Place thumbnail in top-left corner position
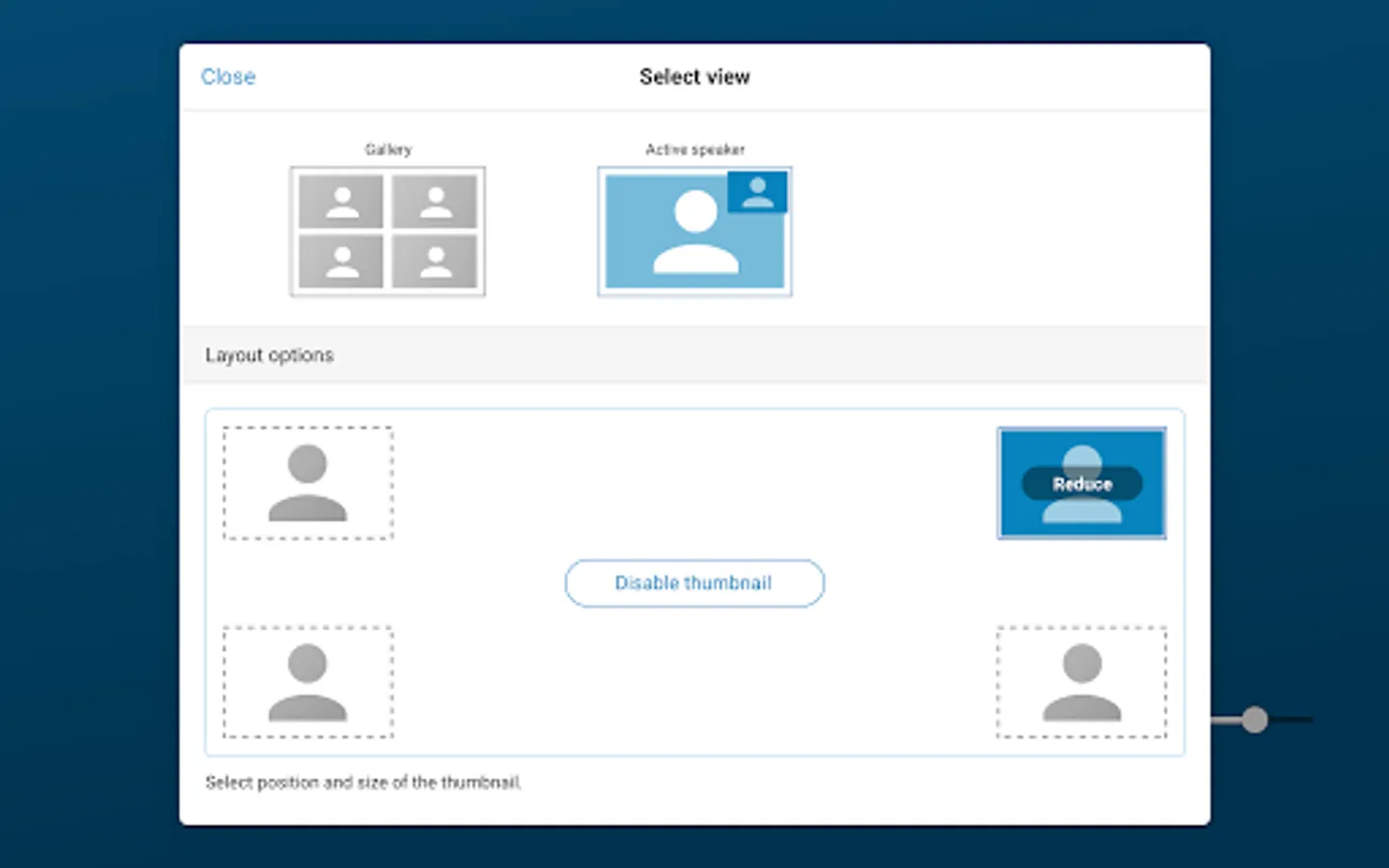1389x868 pixels. 308,483
